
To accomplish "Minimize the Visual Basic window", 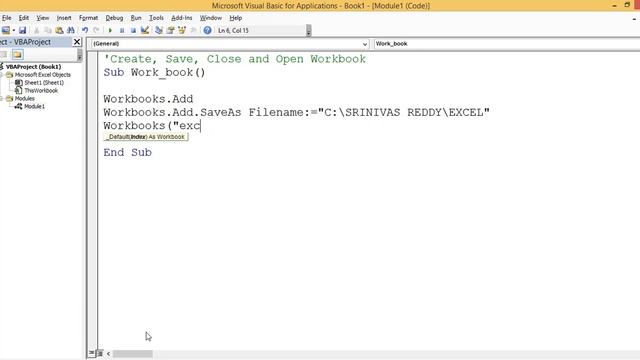I will (x=614, y=5).
